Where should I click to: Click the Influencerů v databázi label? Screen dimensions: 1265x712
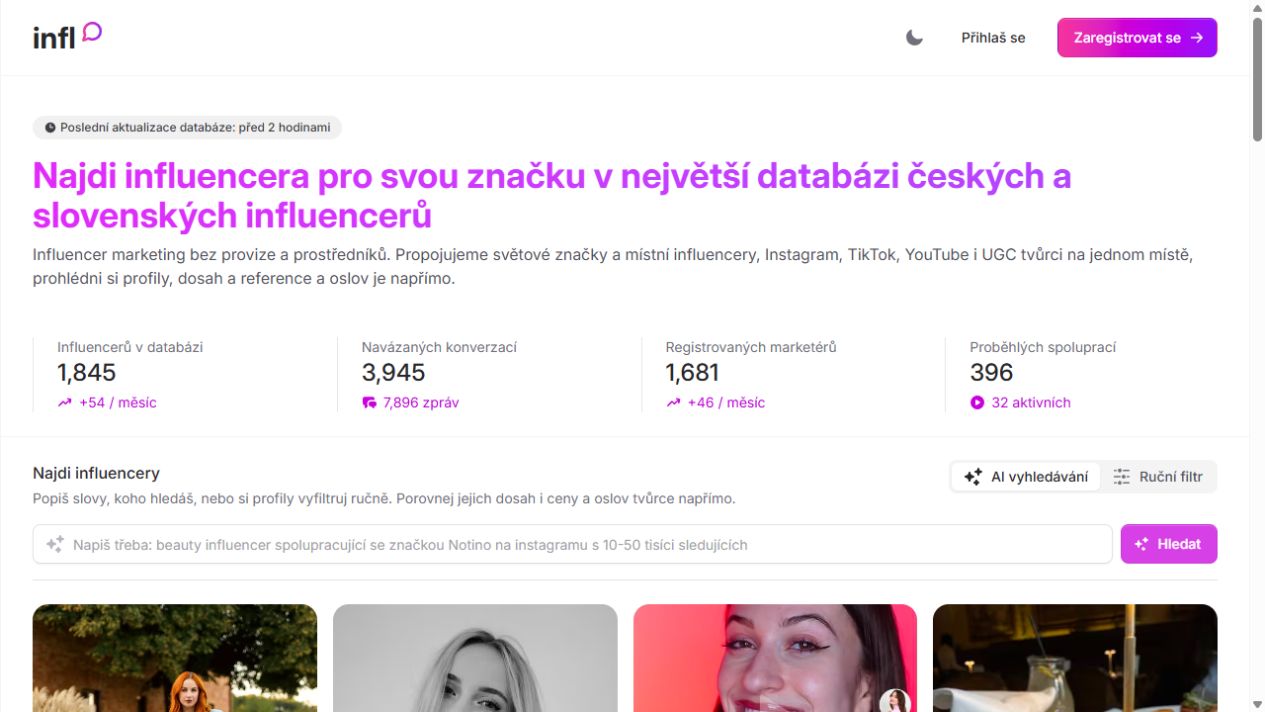click(130, 347)
